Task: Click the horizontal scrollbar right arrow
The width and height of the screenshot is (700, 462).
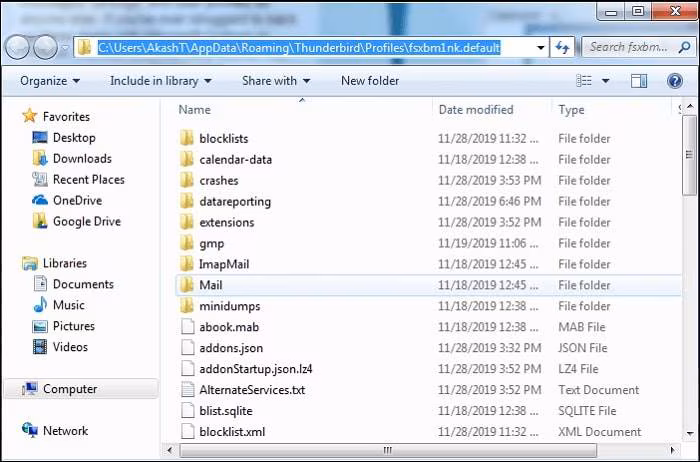Action: pos(672,450)
